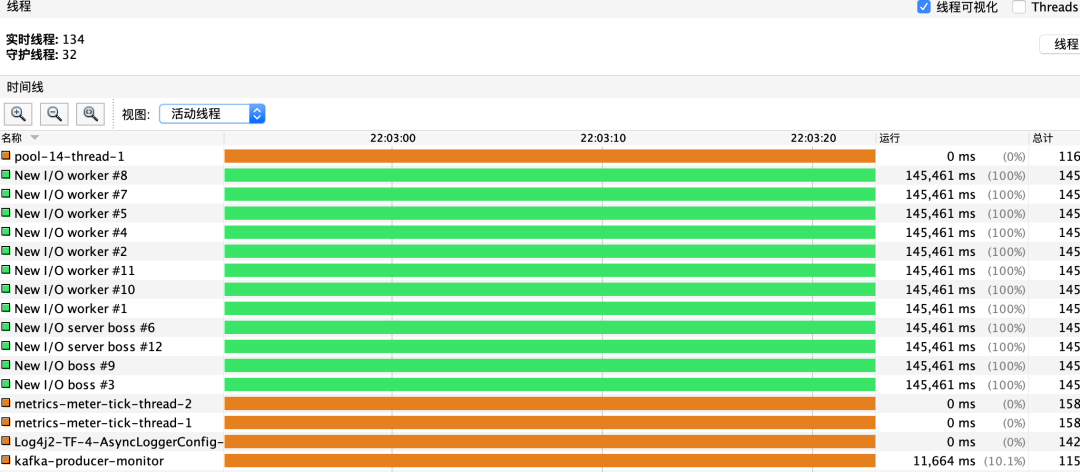Select the New I/O boss #9 name
Screen dimensions: 1080x472
coord(65,365)
